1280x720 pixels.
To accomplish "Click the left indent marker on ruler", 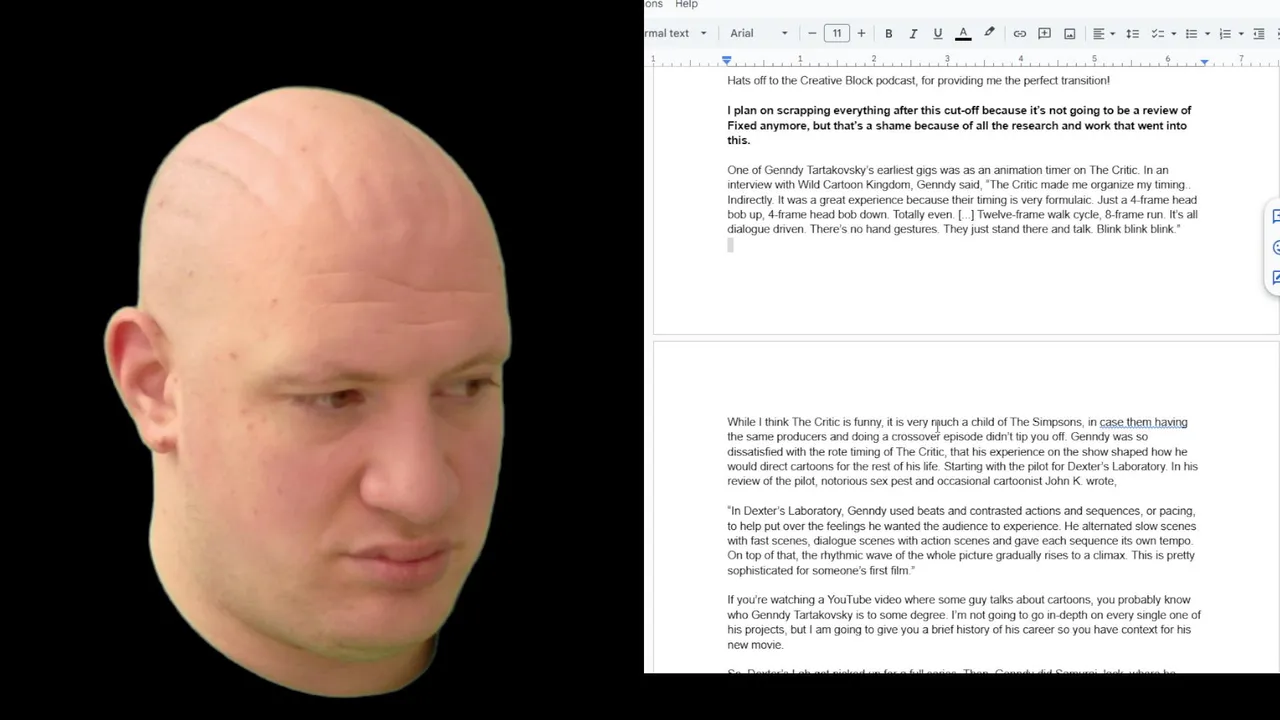I will [727, 61].
